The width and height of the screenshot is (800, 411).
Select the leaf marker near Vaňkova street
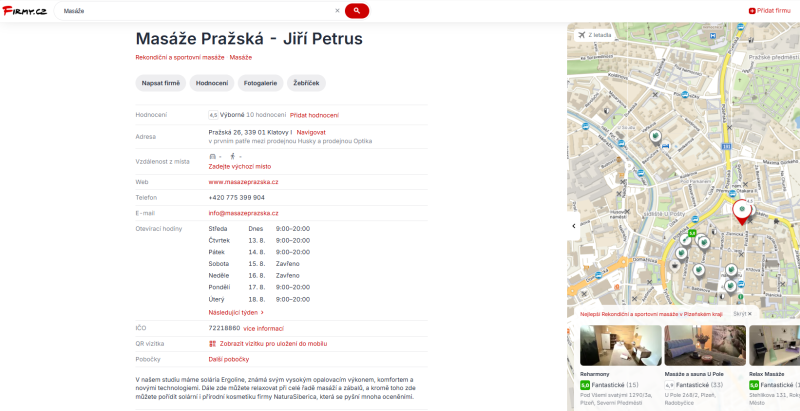click(x=655, y=136)
